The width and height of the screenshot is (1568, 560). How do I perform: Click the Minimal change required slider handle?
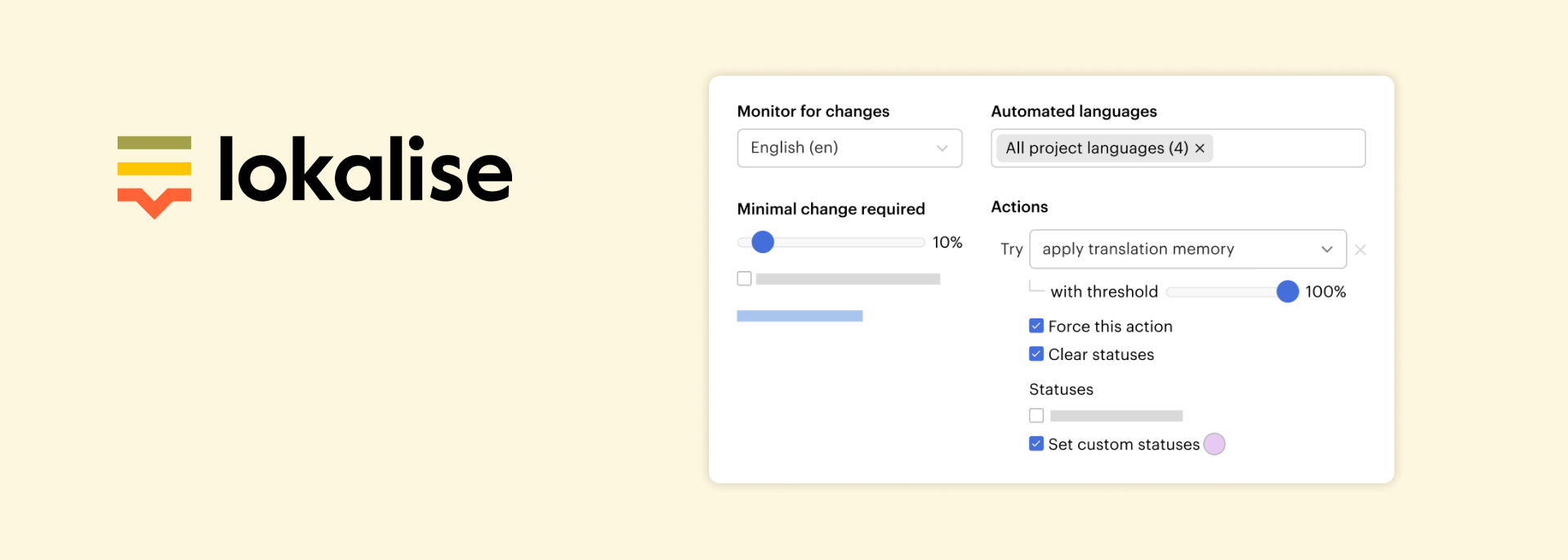coord(762,242)
